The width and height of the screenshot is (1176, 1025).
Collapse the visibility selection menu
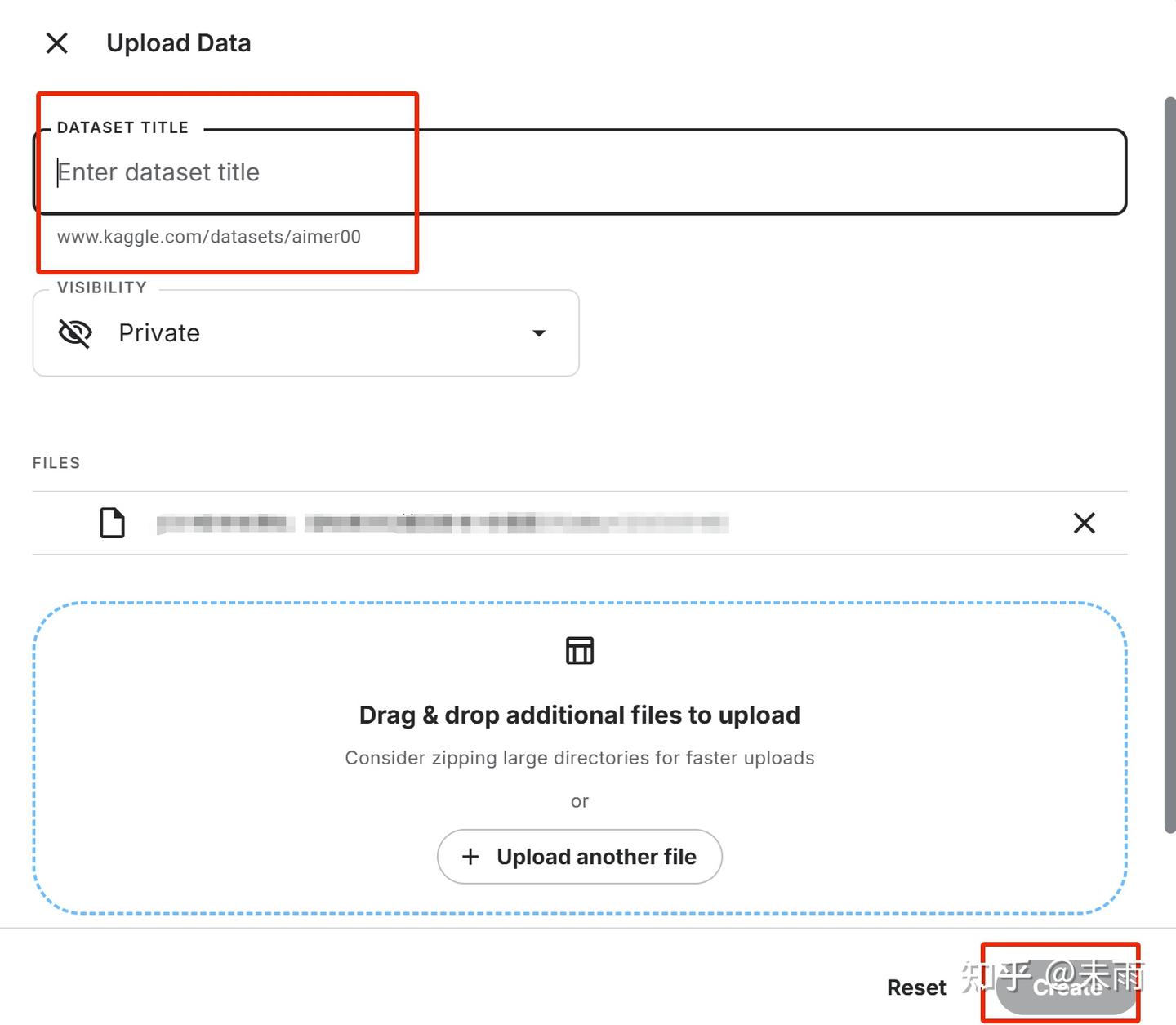538,333
